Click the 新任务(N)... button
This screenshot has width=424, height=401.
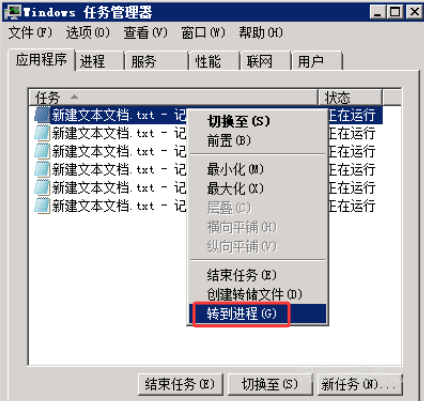coord(360,385)
